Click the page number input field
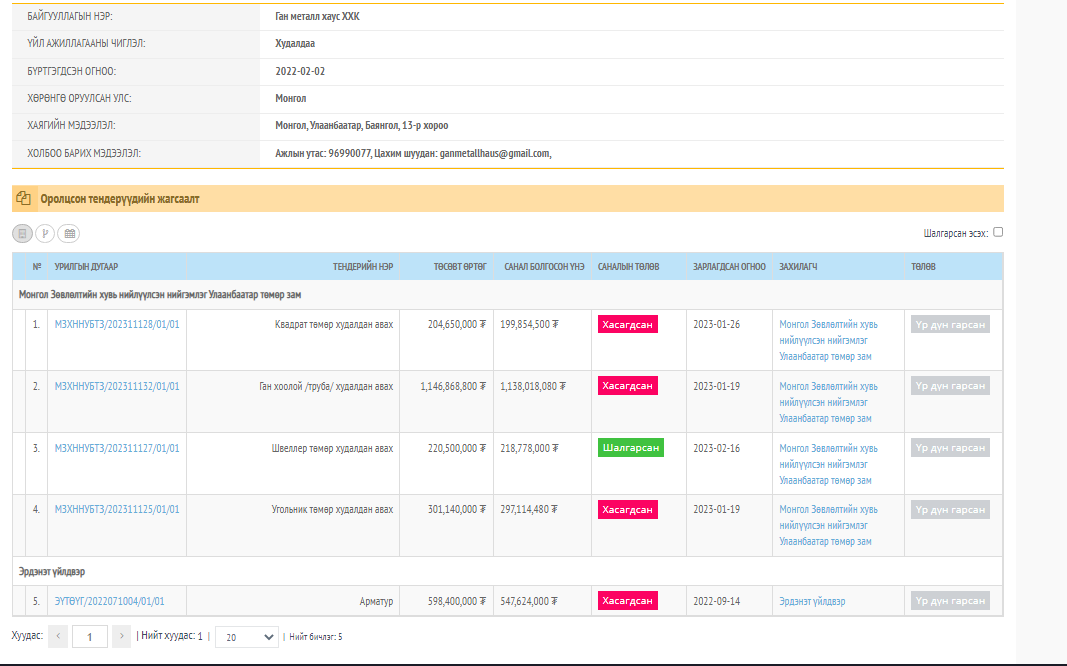The height and width of the screenshot is (666, 1067). pyautogui.click(x=89, y=636)
